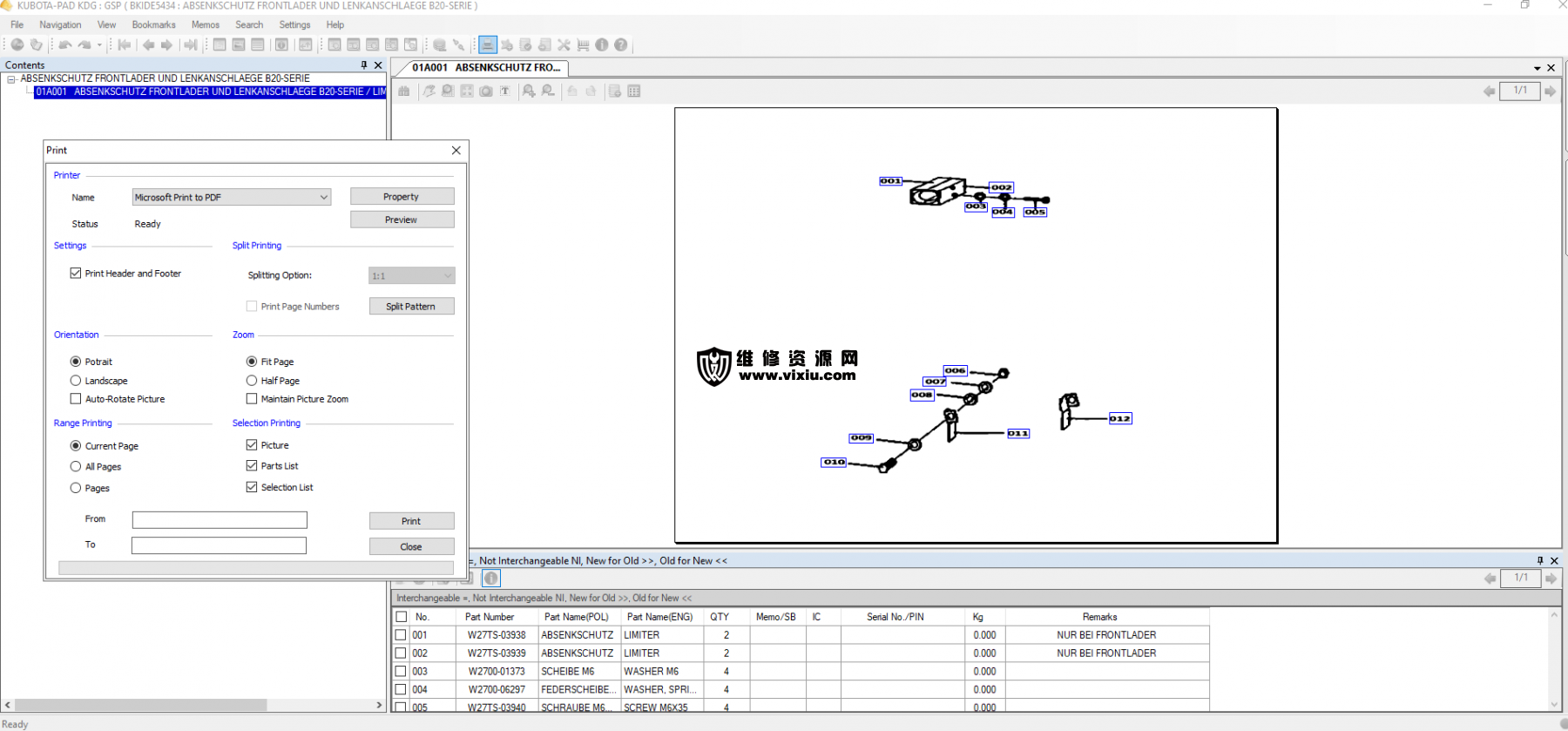Click the Print button in dialog
The height and width of the screenshot is (731, 1568).
411,521
